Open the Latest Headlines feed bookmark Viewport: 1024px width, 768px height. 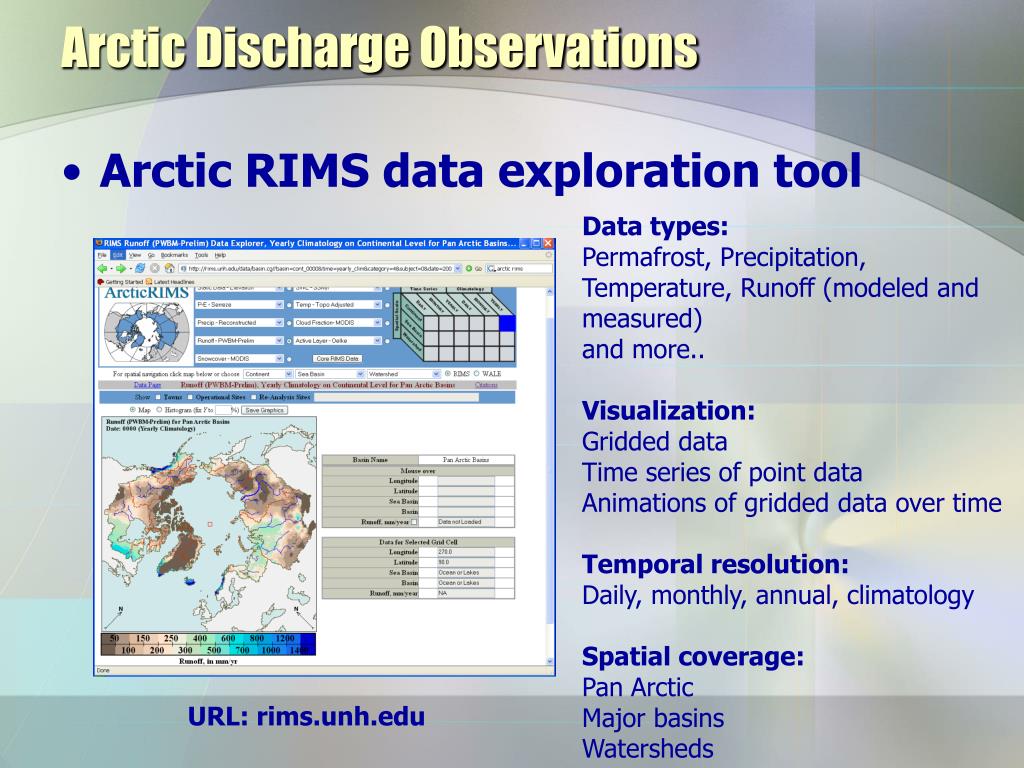coord(169,282)
